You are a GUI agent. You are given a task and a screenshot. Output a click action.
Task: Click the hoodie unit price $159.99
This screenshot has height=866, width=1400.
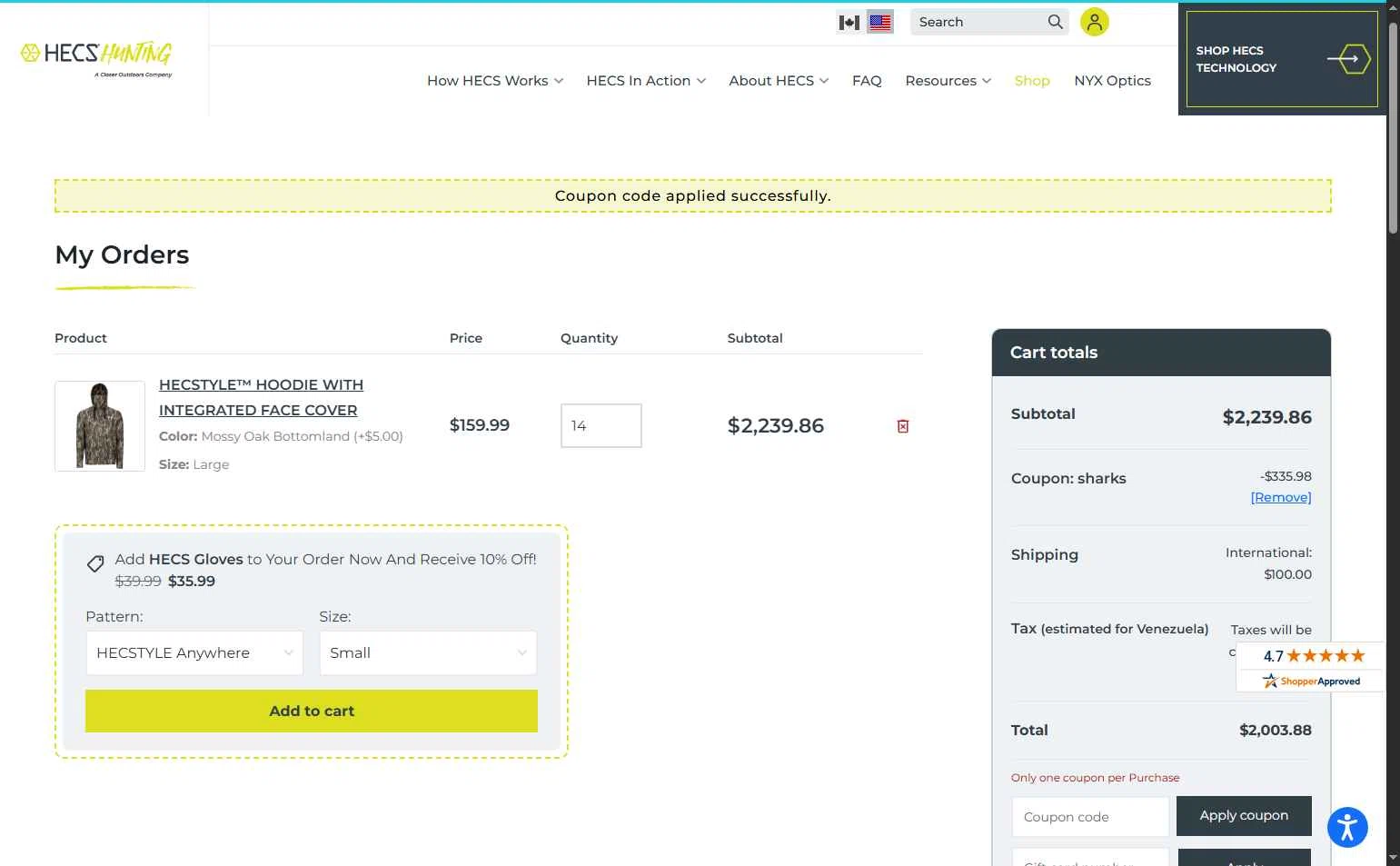480,425
